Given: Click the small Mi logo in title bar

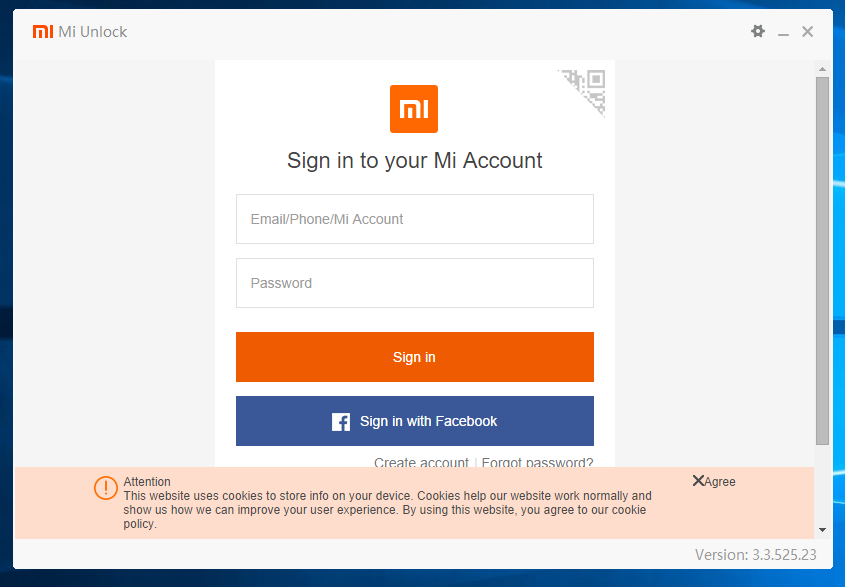Looking at the screenshot, I should pyautogui.click(x=43, y=32).
